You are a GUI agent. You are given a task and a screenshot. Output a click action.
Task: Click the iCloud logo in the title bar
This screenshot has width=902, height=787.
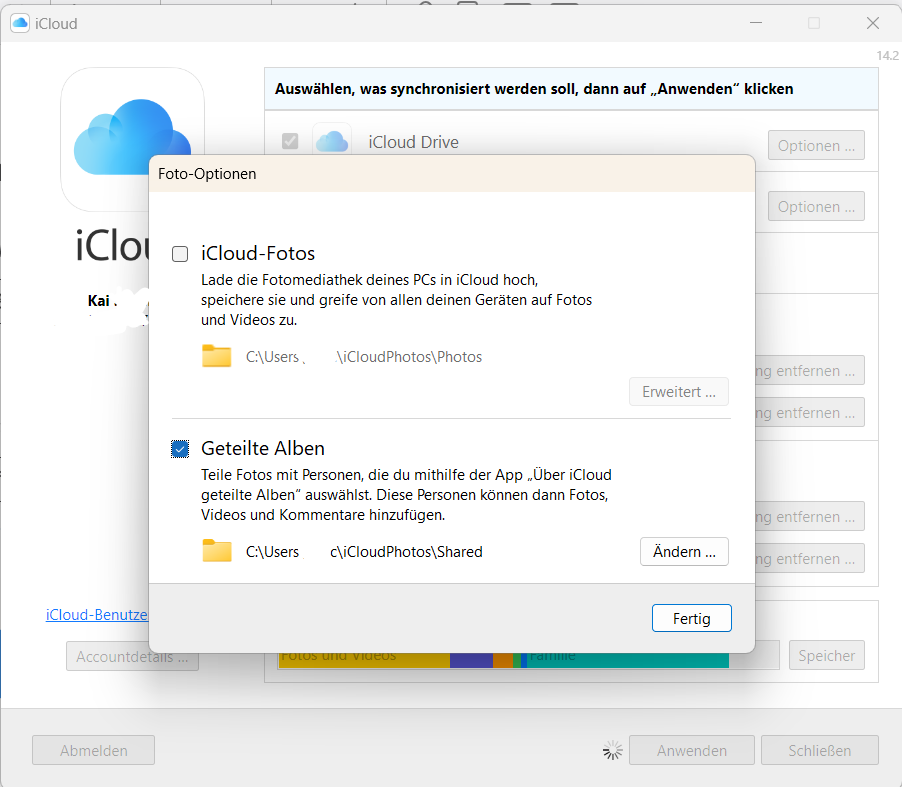tap(20, 23)
